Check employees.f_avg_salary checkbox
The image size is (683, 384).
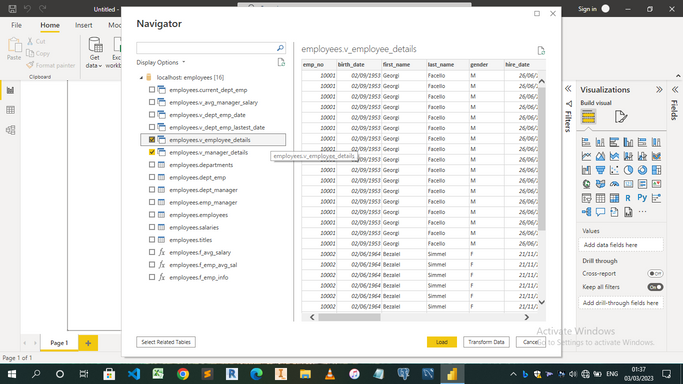tap(152, 252)
